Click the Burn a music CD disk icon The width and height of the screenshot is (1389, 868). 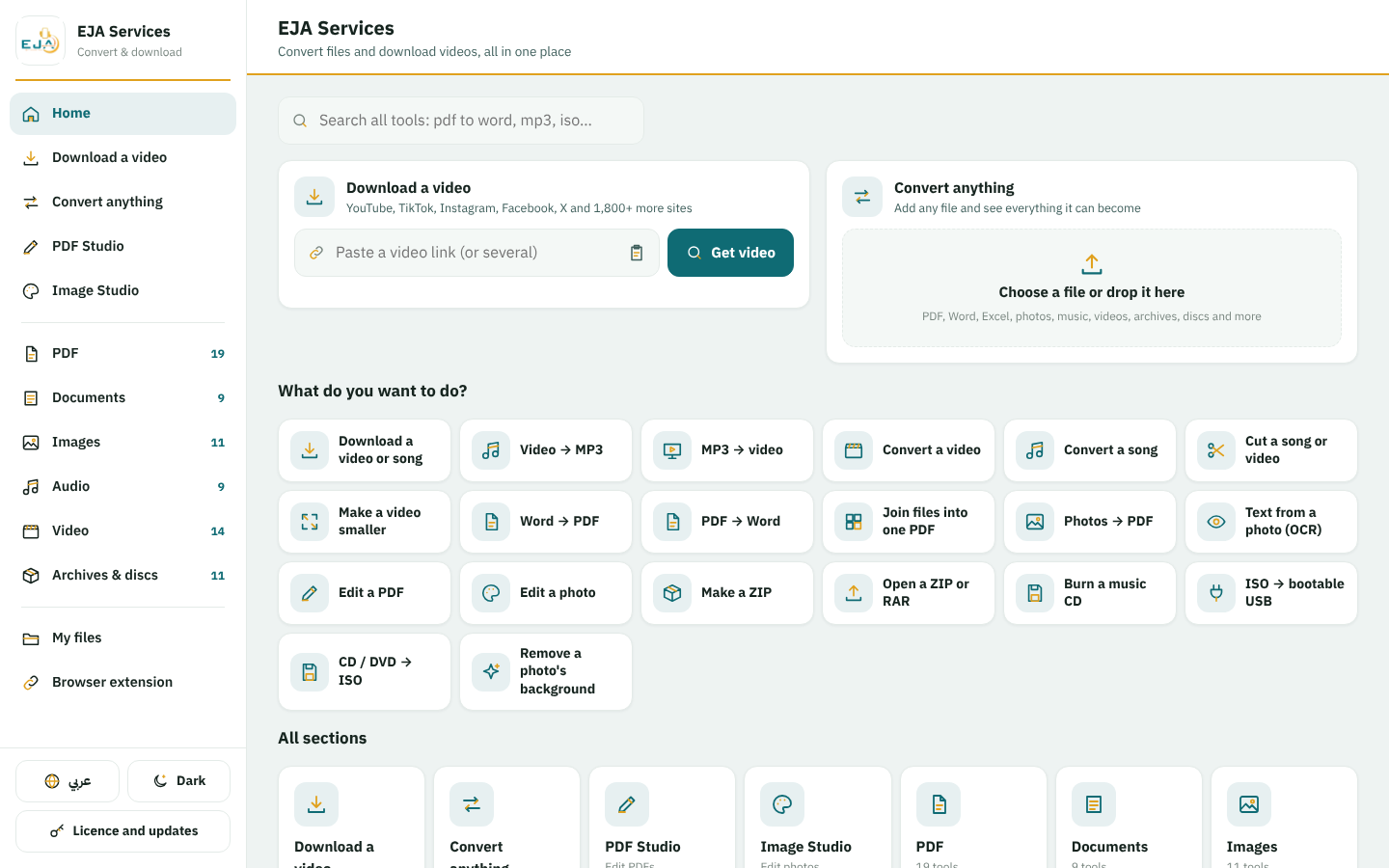point(1035,593)
